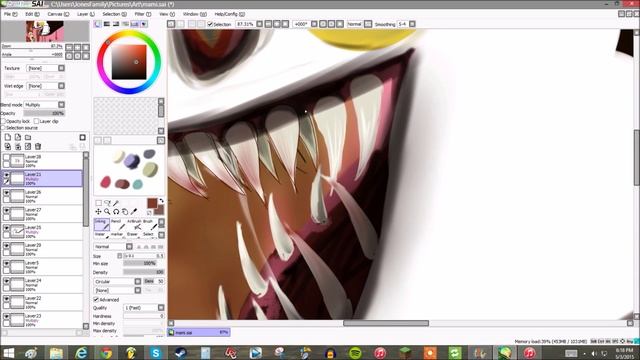Click zoom out button in top toolbar

click(269, 24)
